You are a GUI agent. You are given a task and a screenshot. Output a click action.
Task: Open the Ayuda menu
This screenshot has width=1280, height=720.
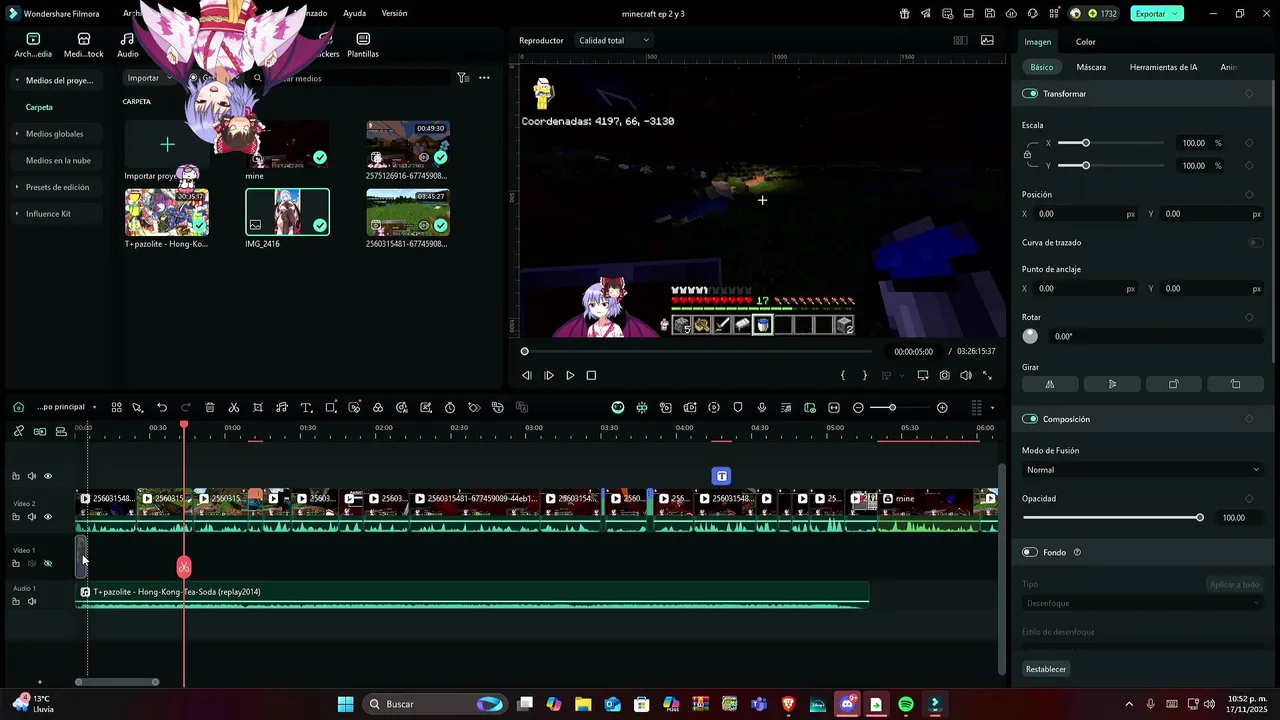[354, 14]
